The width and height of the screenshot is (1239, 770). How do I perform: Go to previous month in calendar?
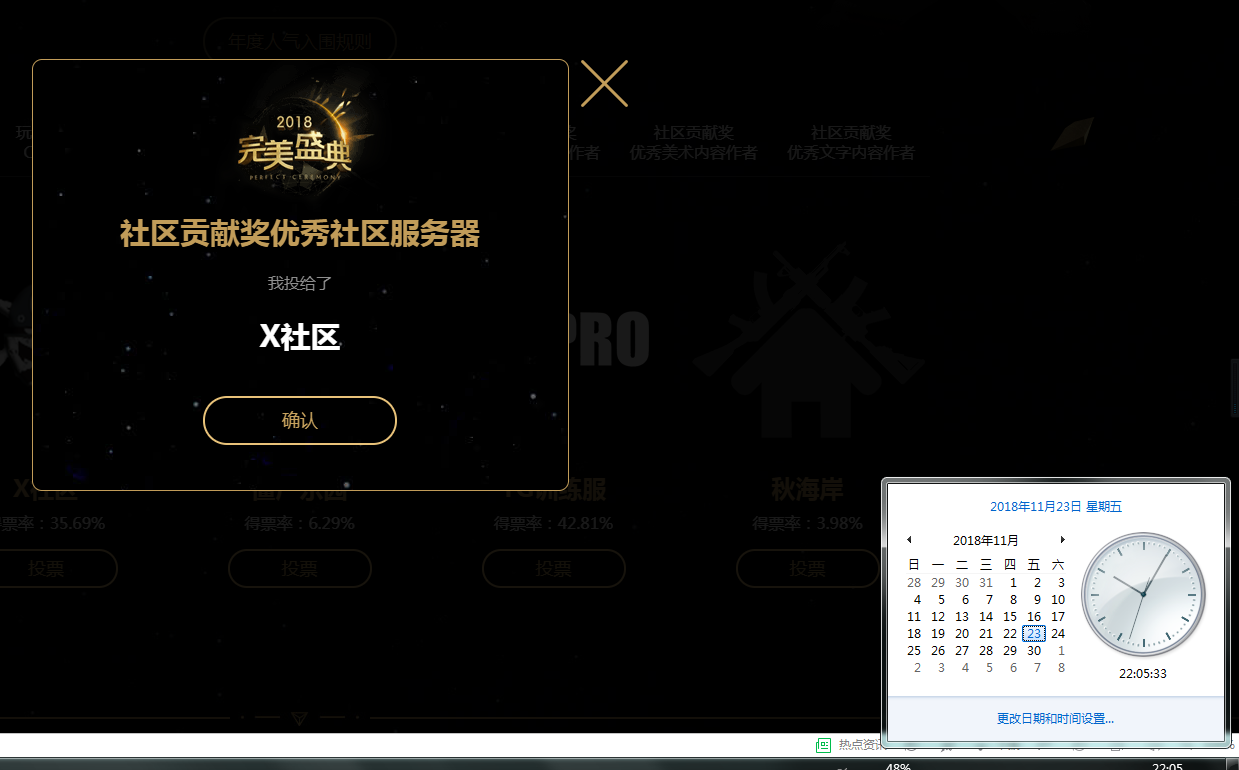click(909, 540)
